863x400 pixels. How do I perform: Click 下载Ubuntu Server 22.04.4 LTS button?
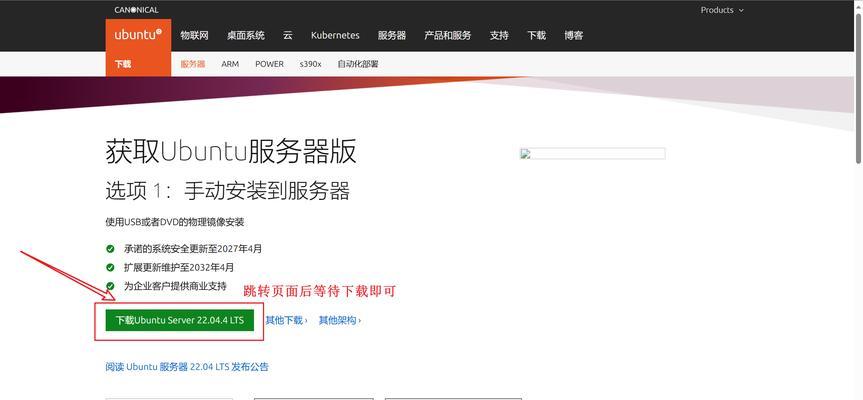tap(179, 320)
